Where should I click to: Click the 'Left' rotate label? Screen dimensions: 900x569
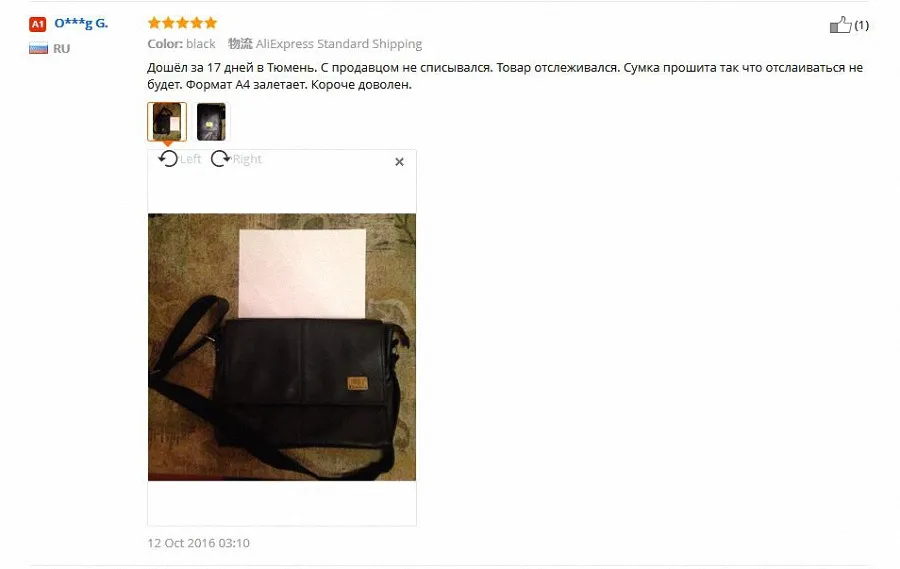[191, 159]
